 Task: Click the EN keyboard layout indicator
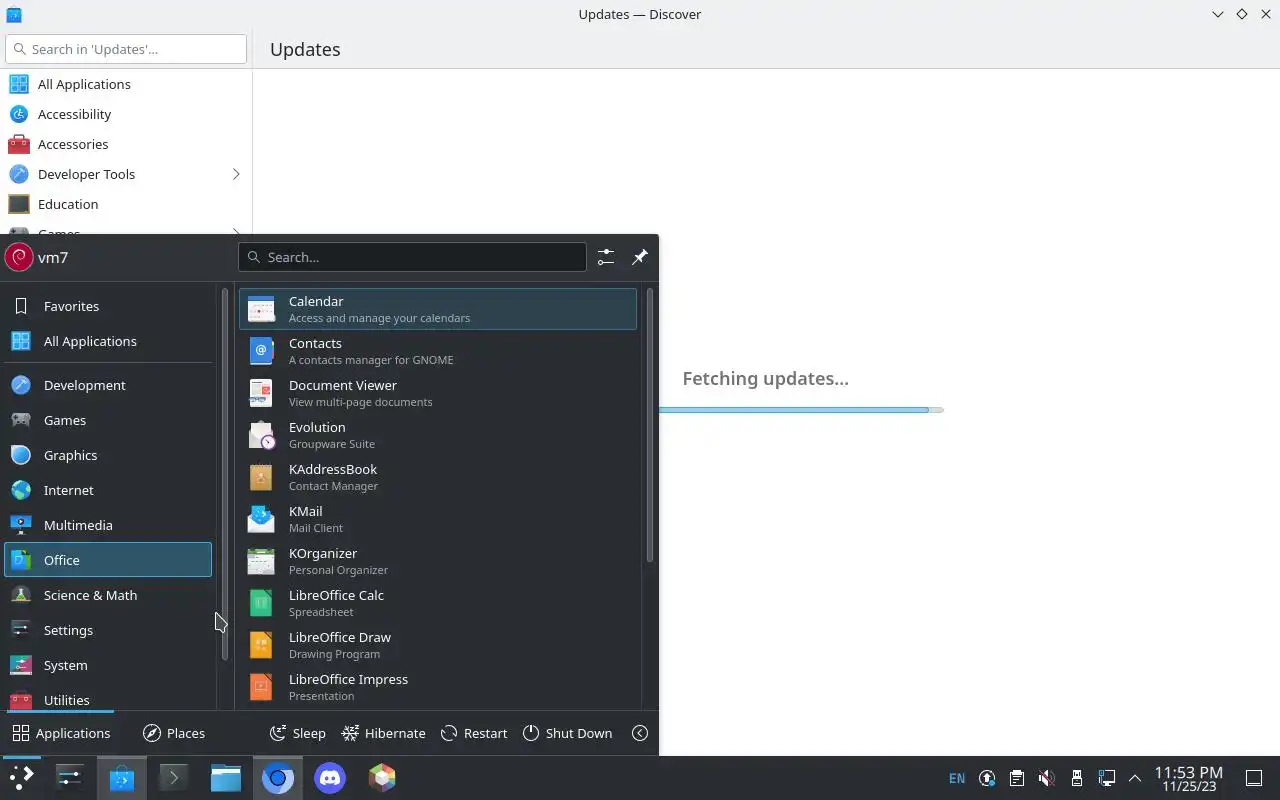(957, 778)
